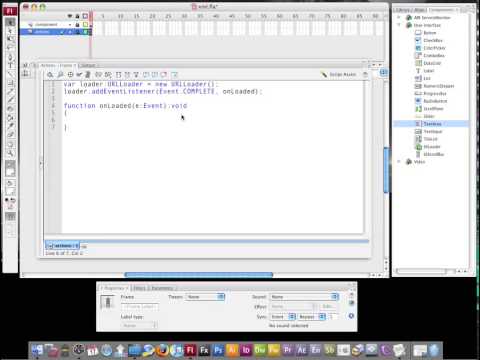The image size is (480, 360).
Task: Select the Text tool in toolbox
Action: [x=10, y=65]
